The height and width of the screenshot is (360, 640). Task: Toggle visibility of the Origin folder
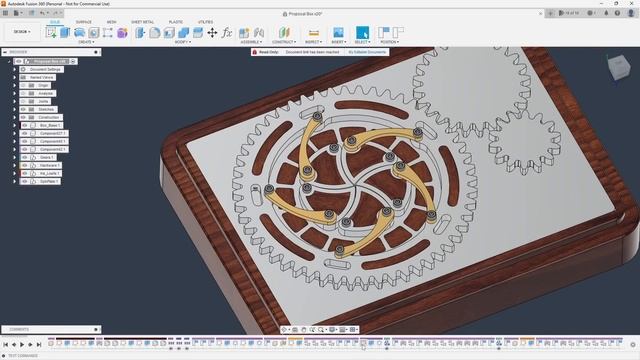(23, 85)
